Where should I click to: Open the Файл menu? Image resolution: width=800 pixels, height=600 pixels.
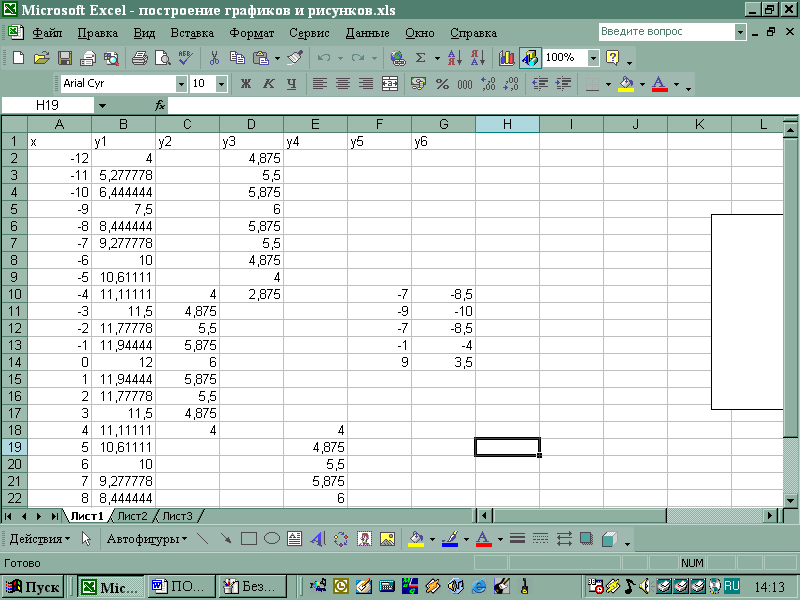tap(47, 33)
